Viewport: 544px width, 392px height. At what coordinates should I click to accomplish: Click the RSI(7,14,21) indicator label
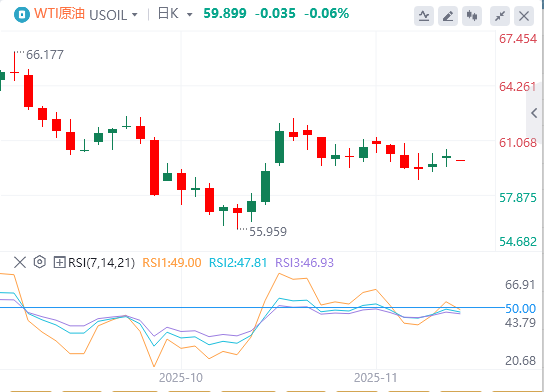click(101, 263)
